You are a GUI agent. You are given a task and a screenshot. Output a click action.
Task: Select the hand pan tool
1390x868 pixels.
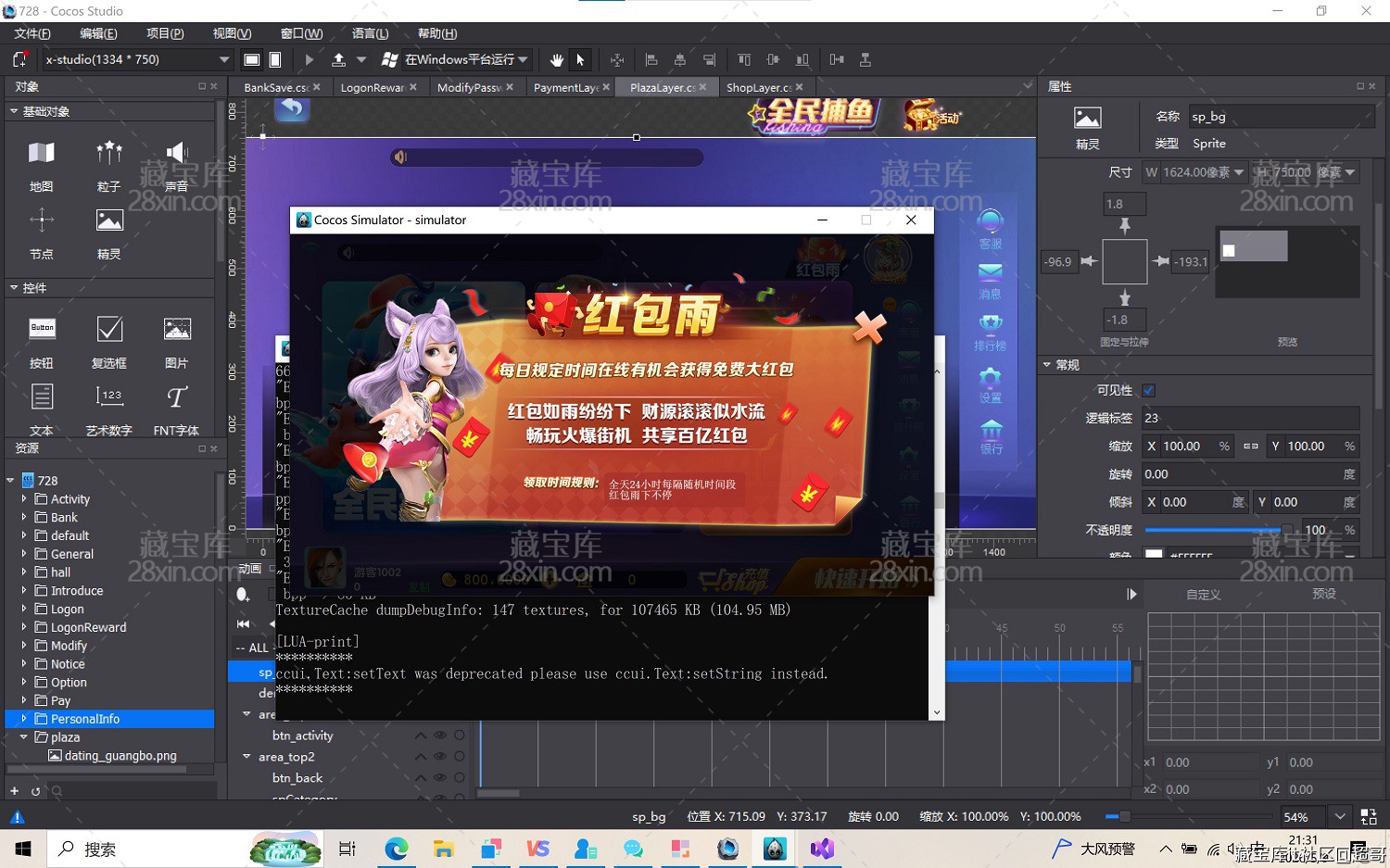click(556, 59)
